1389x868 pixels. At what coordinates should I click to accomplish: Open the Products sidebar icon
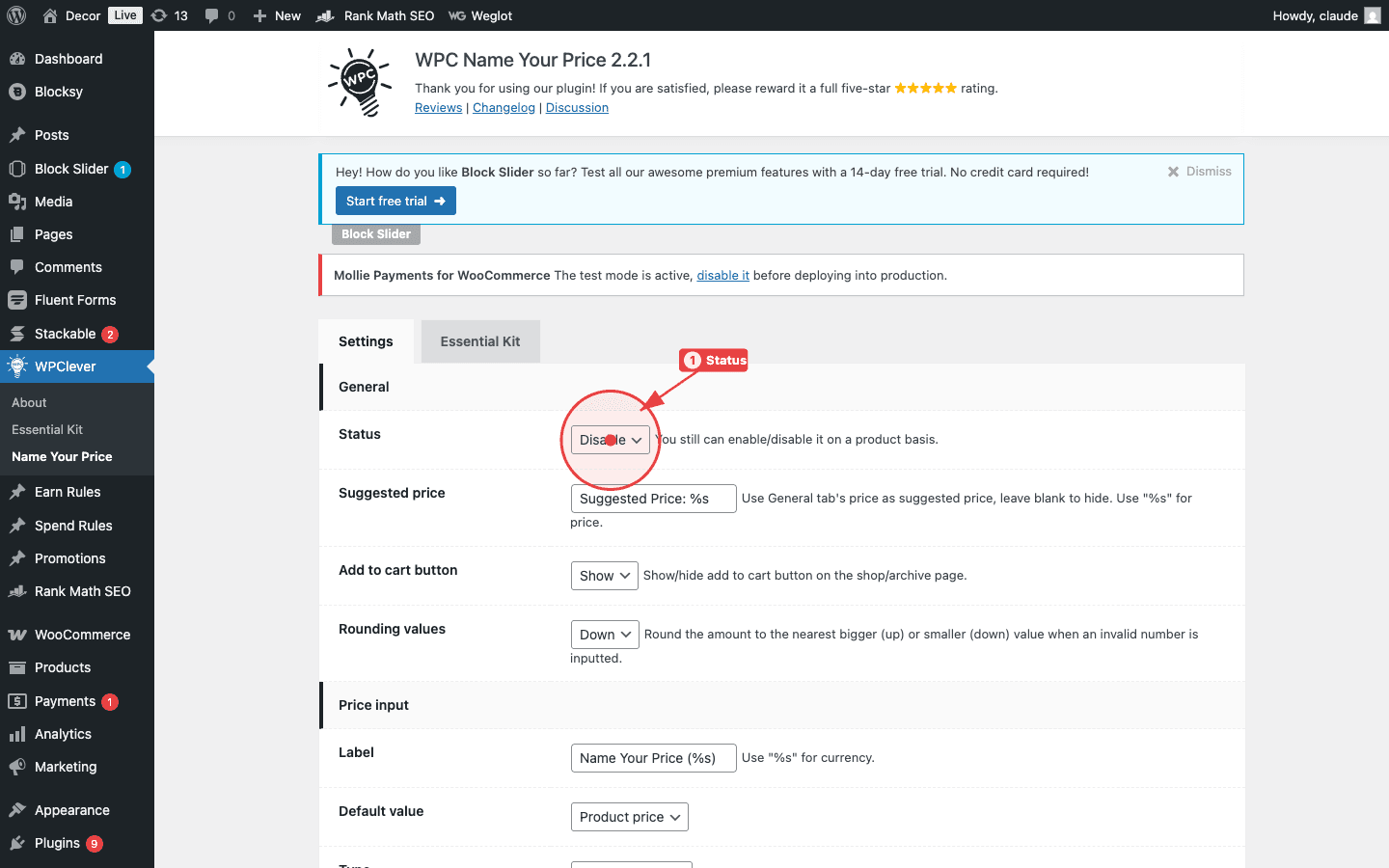click(17, 667)
